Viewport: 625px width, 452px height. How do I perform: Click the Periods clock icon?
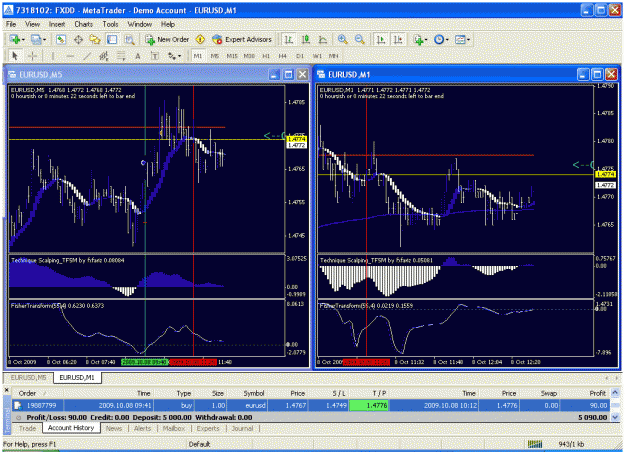pos(439,39)
